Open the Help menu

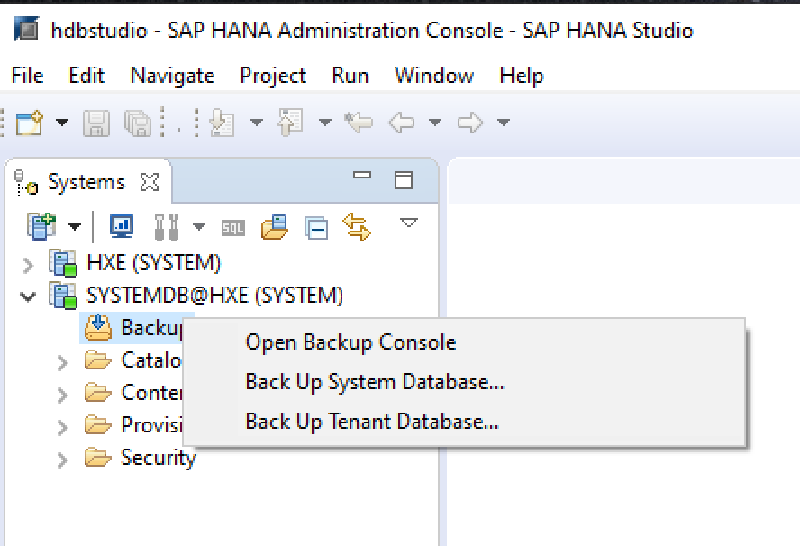521,76
